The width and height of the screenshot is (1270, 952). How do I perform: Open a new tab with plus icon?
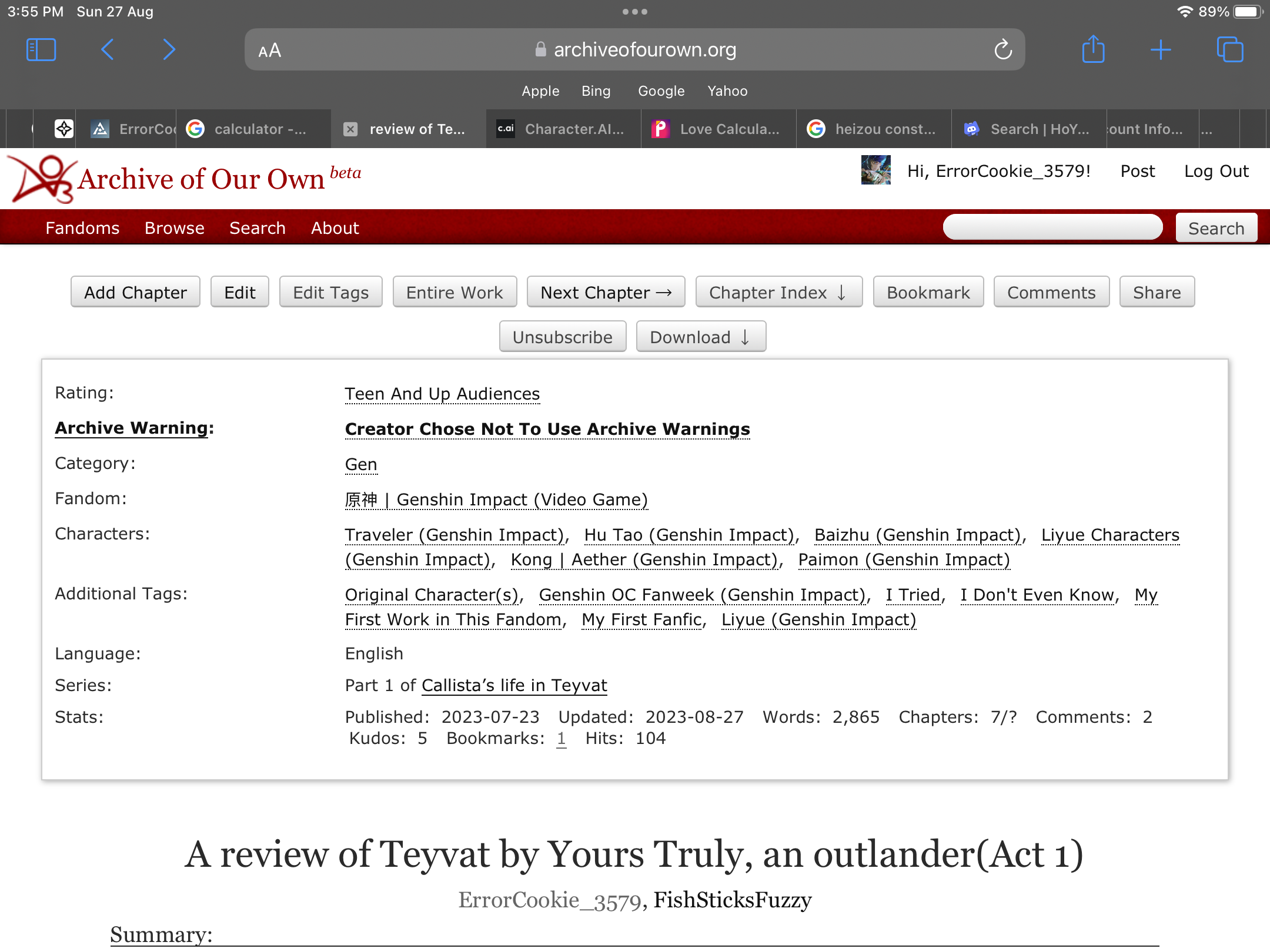click(1161, 50)
